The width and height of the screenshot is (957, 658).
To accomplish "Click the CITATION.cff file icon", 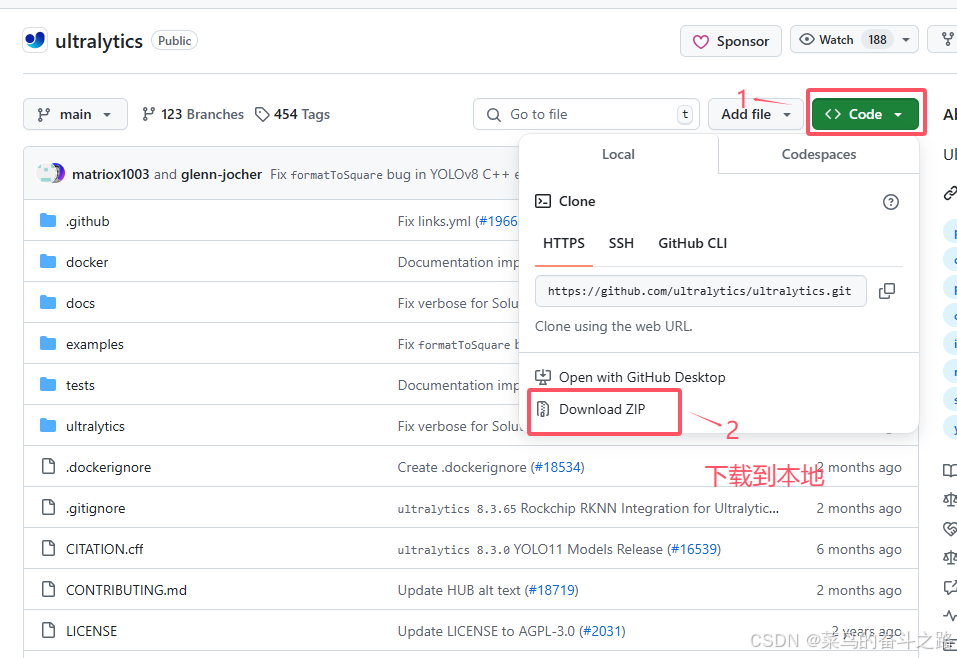I will coord(48,548).
